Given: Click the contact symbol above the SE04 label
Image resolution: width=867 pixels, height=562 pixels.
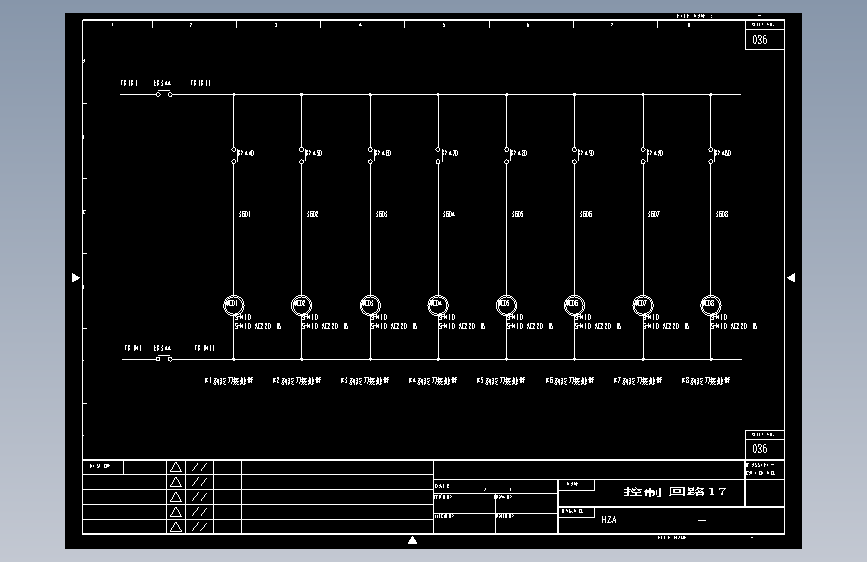Looking at the screenshot, I should [x=439, y=155].
